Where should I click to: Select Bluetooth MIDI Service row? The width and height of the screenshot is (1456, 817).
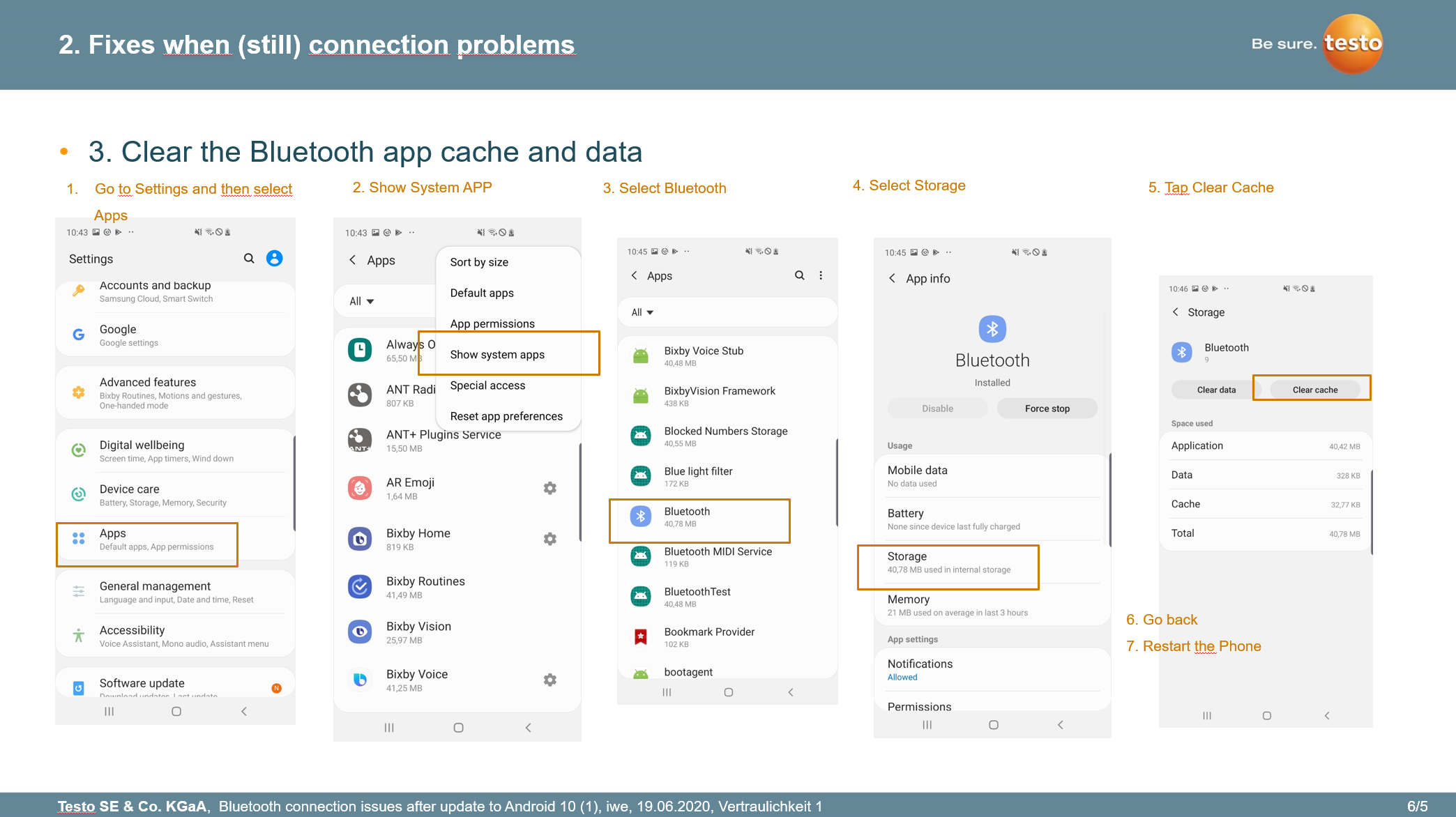point(727,557)
